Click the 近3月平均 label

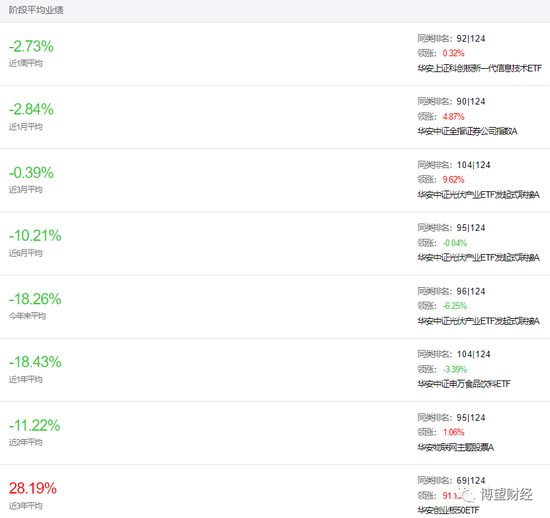[x=26, y=190]
